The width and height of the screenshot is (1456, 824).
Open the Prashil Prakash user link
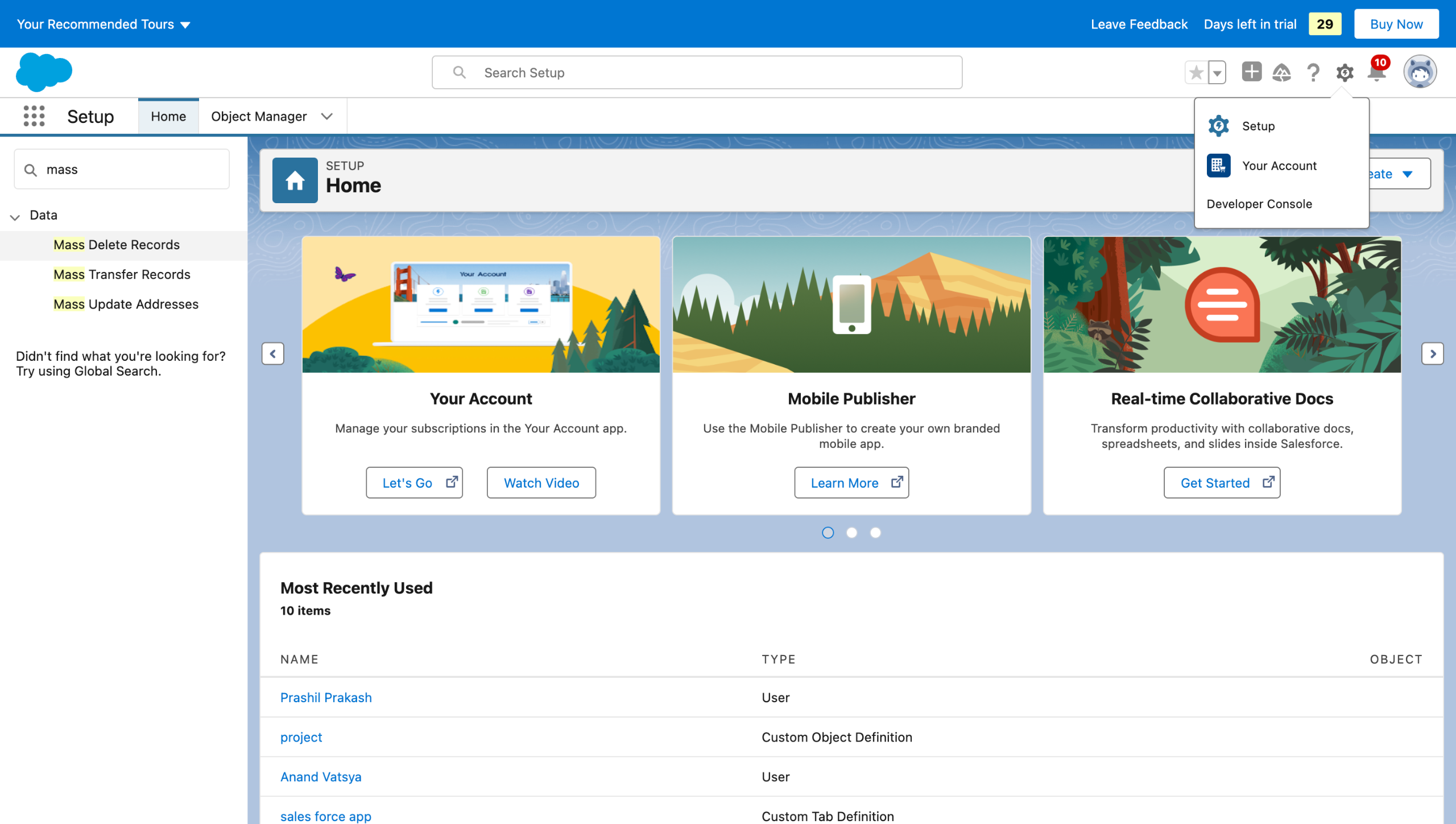(326, 697)
